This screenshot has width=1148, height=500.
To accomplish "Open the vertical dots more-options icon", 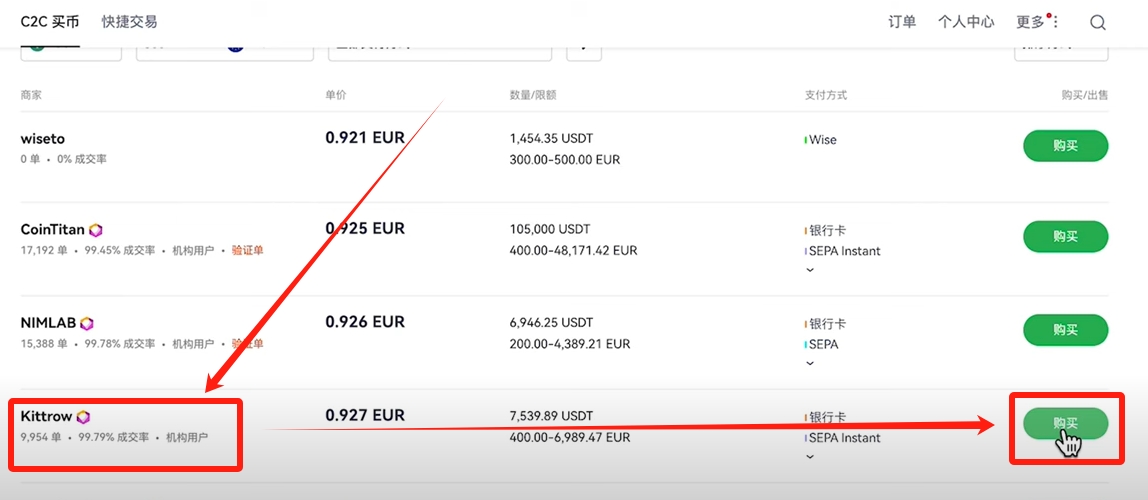I will (1056, 22).
